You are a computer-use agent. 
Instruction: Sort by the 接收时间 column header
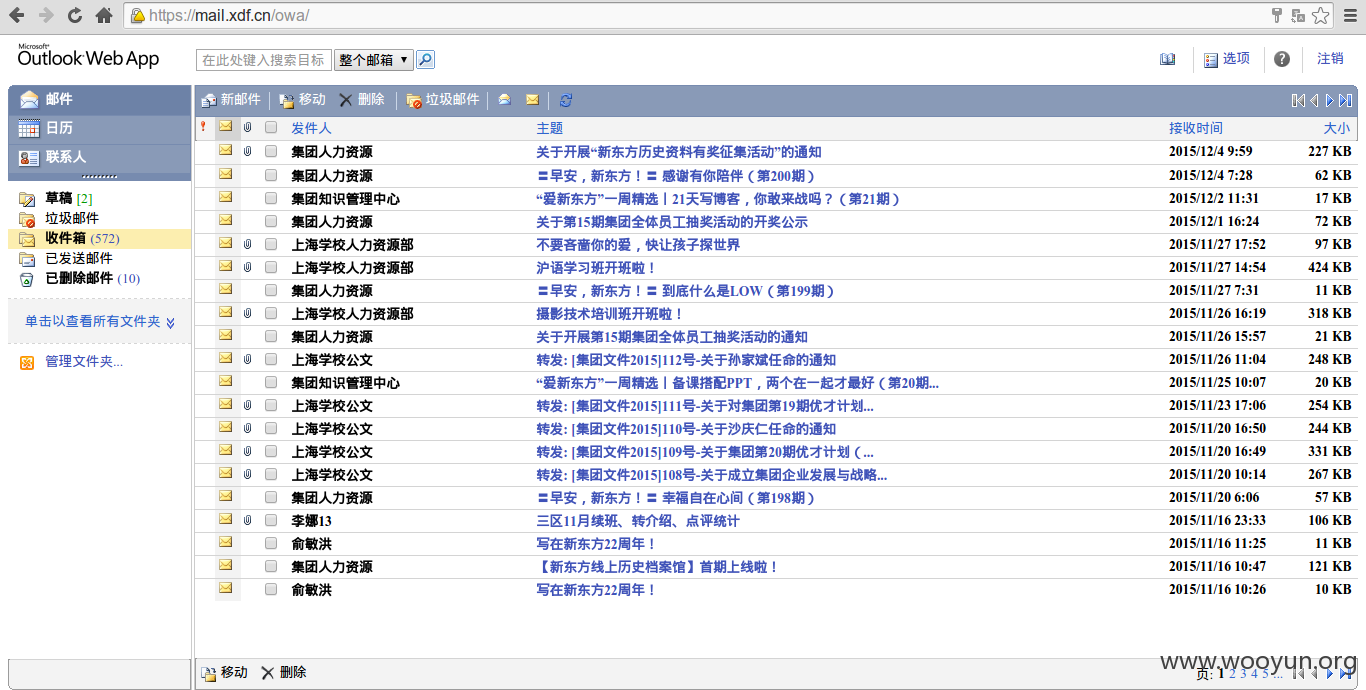click(x=1196, y=128)
